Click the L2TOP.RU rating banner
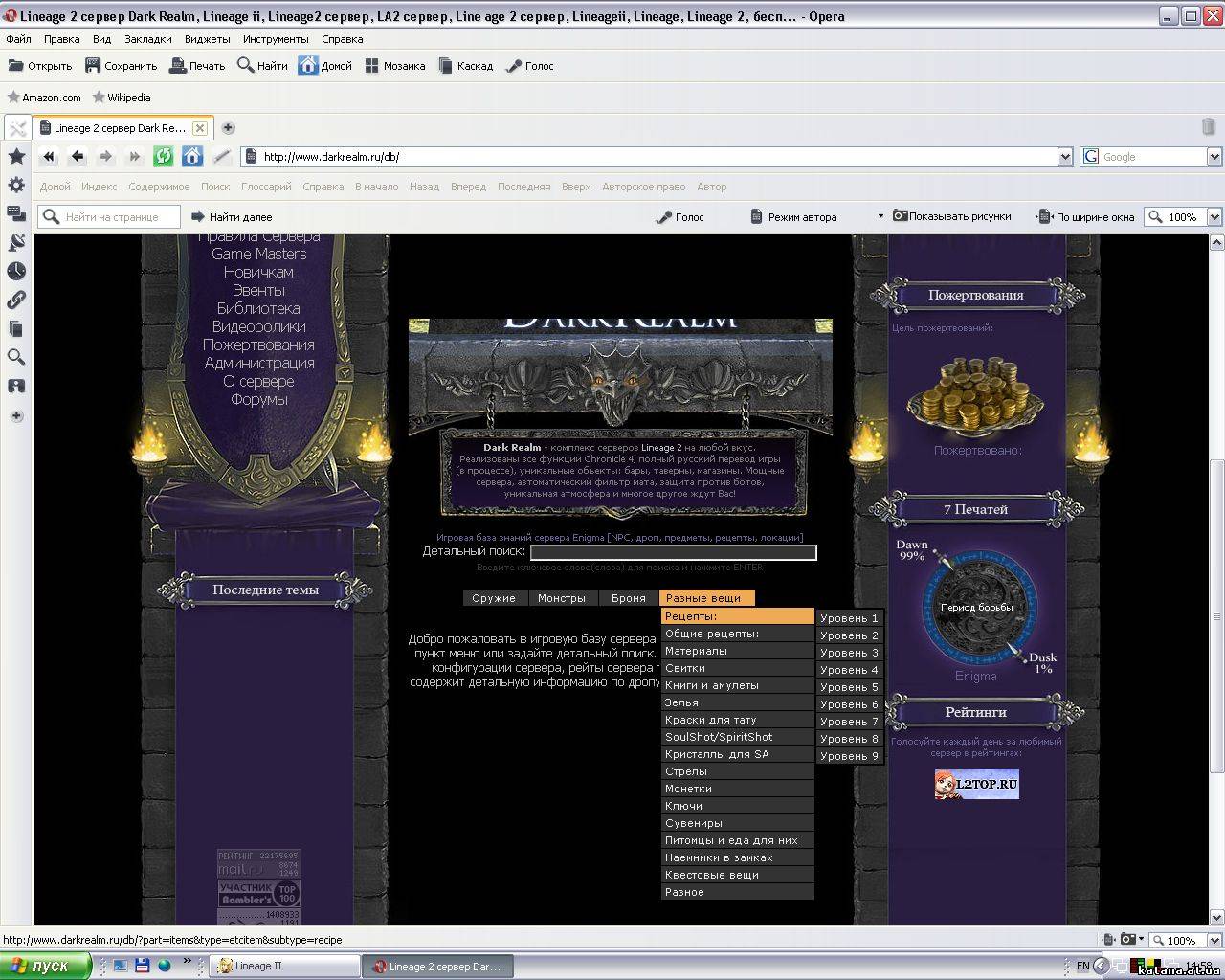 click(976, 784)
